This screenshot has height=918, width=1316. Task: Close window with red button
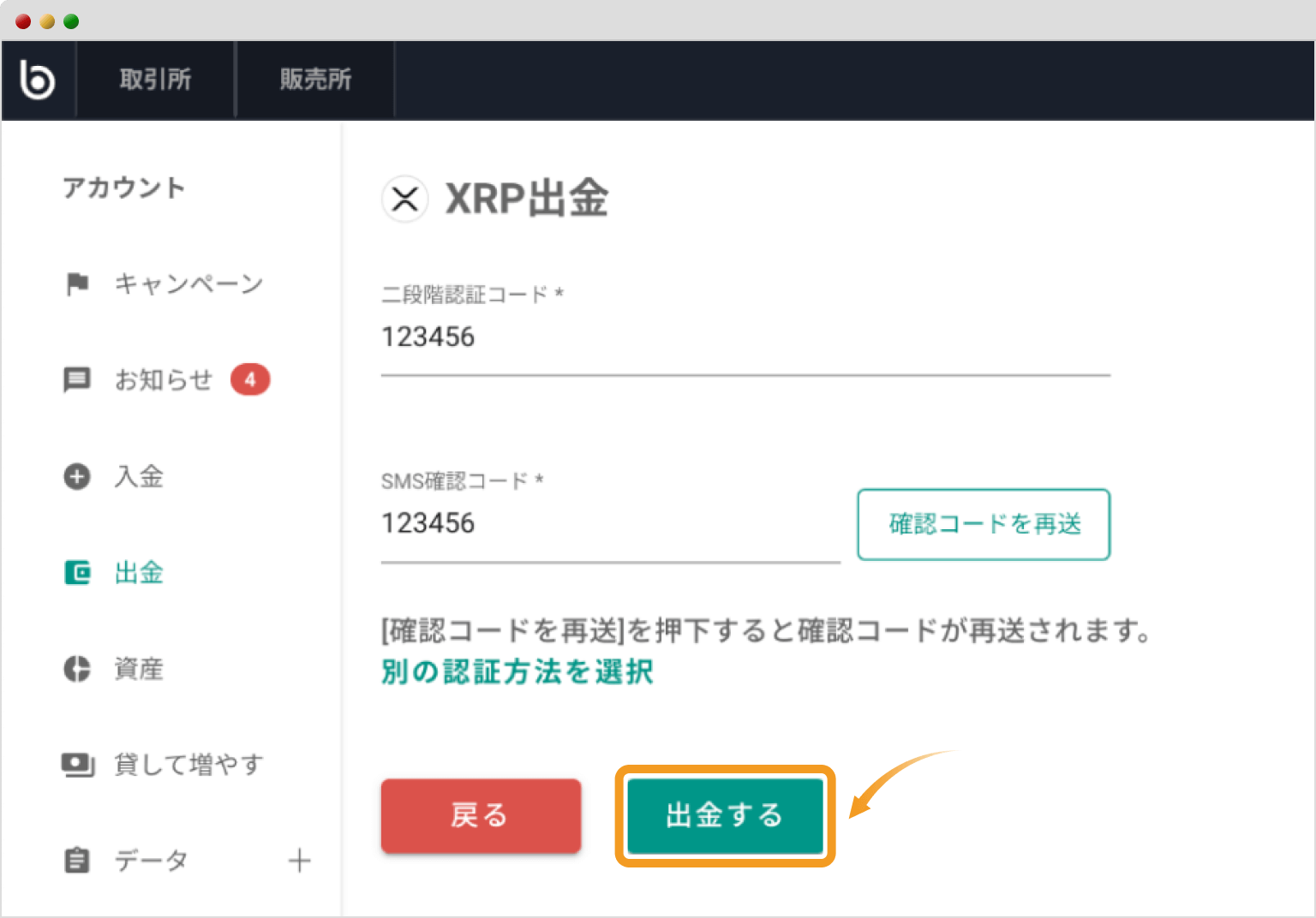tap(23, 21)
